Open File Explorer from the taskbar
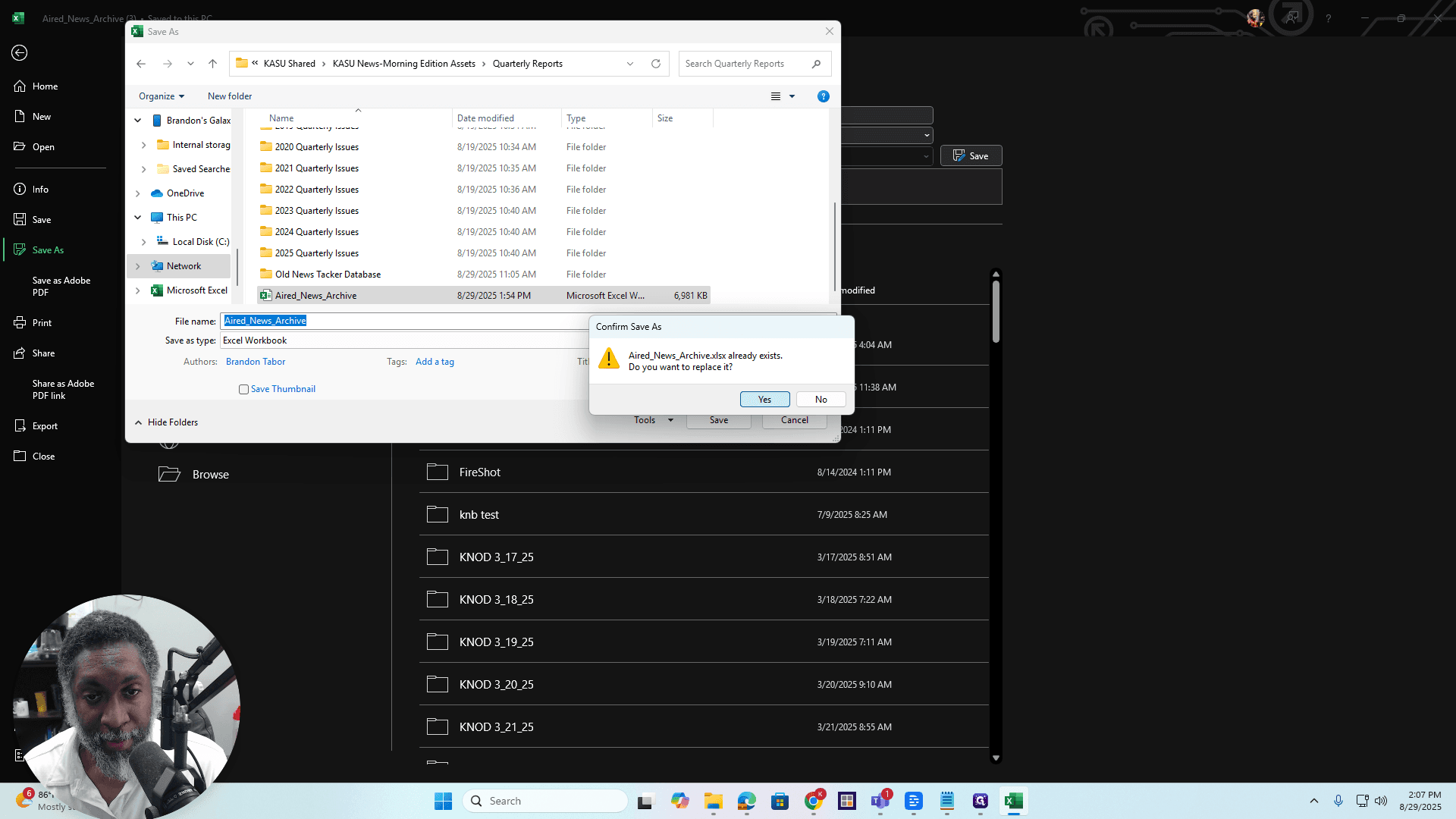 [x=713, y=801]
